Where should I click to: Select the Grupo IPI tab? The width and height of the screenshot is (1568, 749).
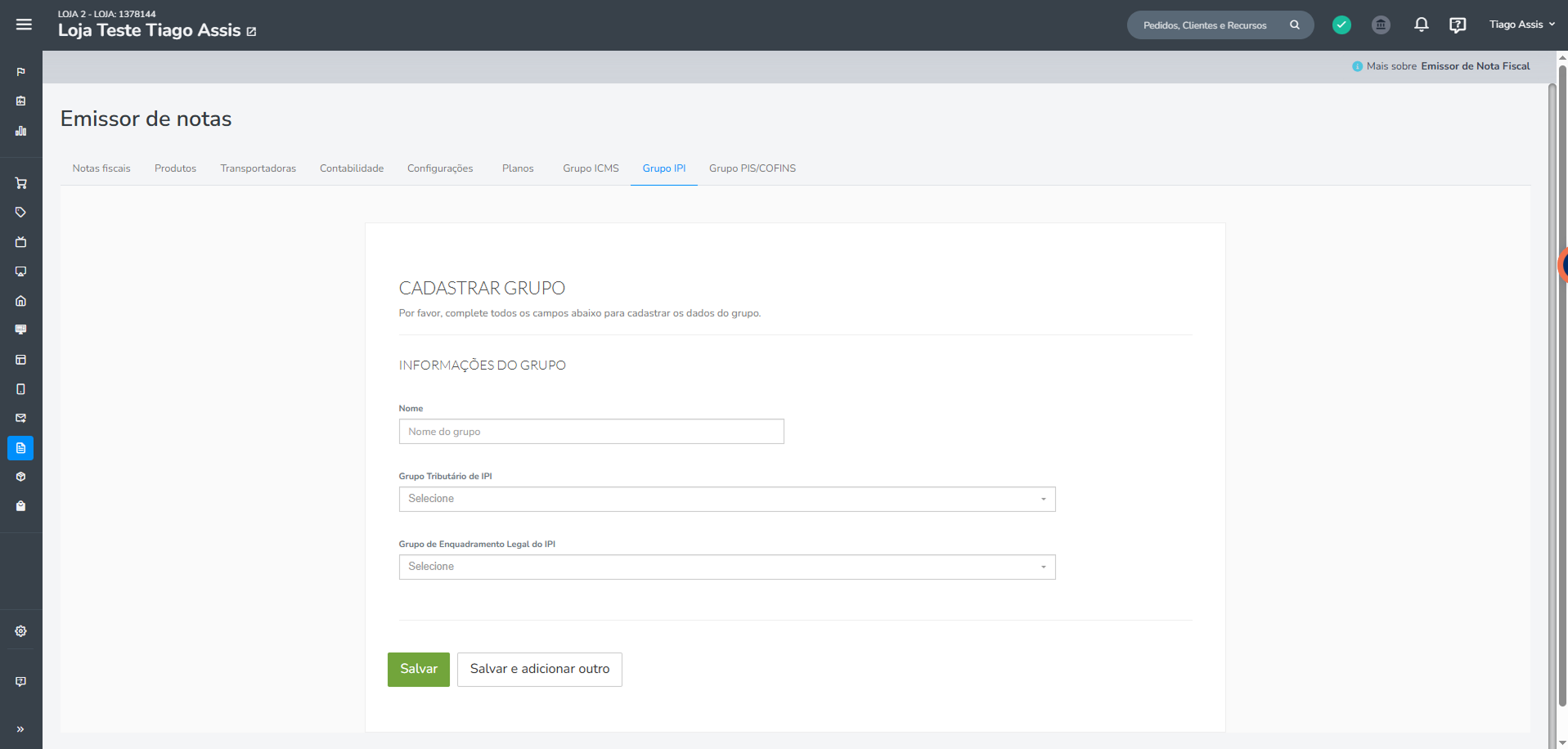pyautogui.click(x=664, y=168)
